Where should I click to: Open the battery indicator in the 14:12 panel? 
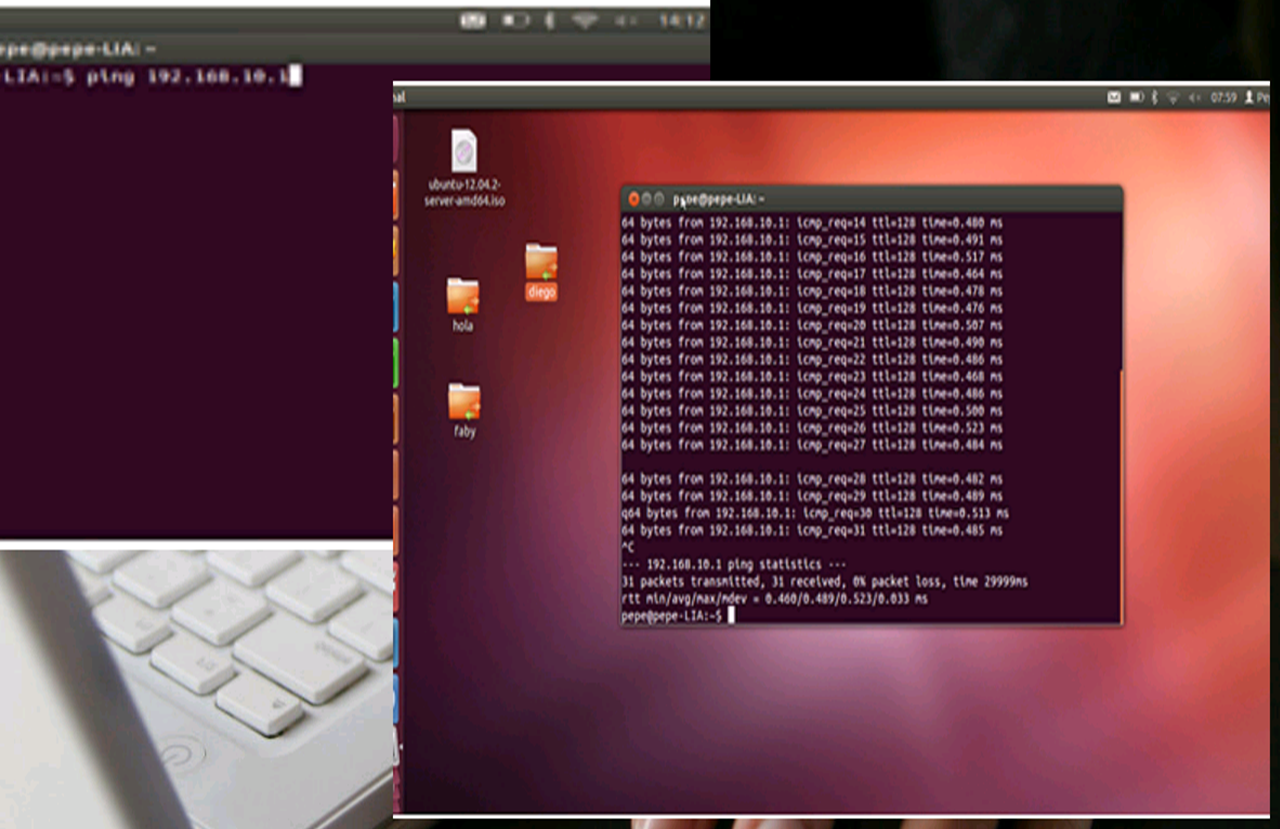tap(516, 20)
